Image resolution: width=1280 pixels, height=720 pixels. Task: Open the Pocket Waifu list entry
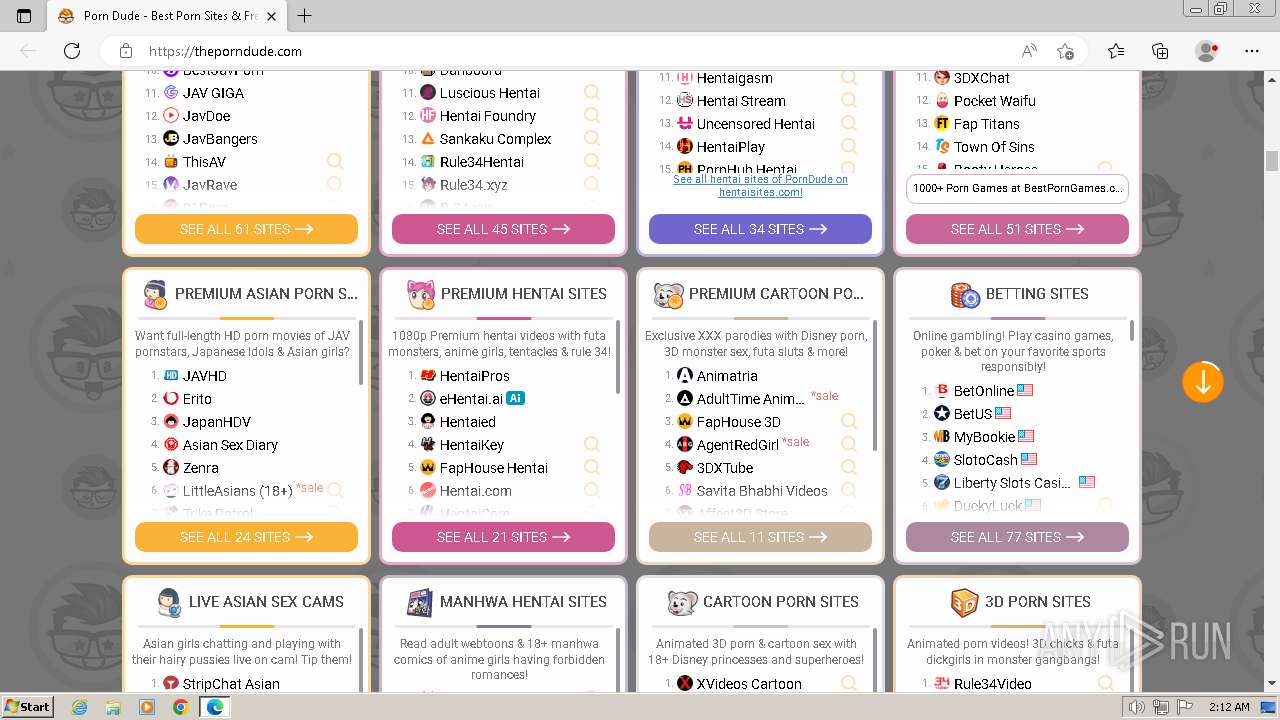click(994, 100)
